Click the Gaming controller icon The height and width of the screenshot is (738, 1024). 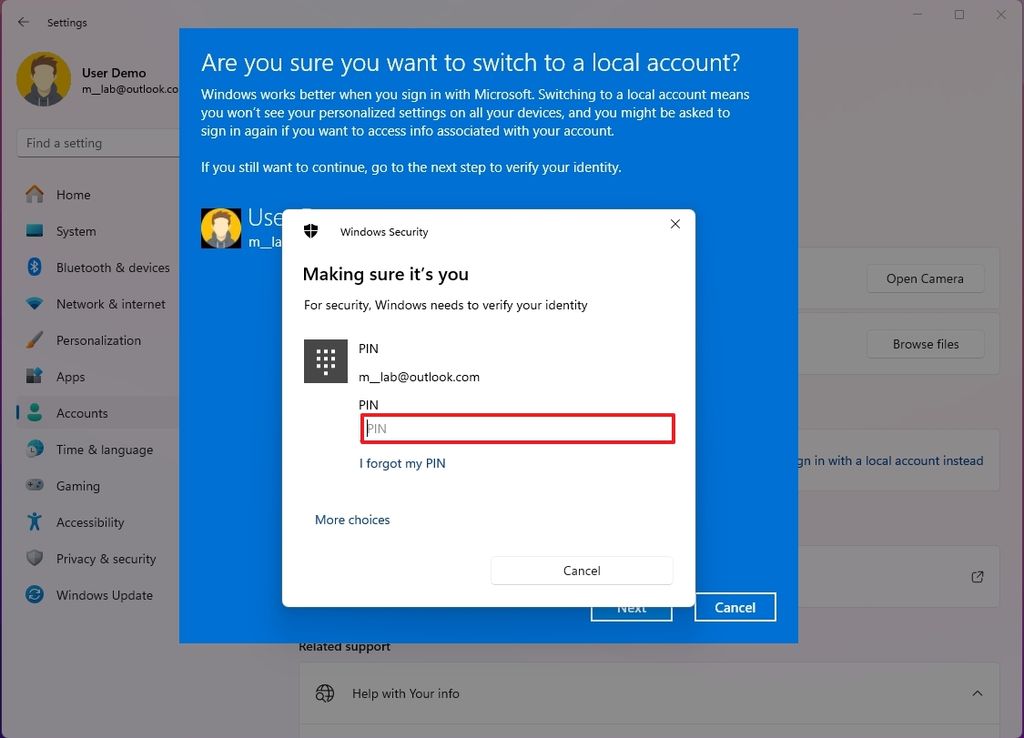point(34,486)
